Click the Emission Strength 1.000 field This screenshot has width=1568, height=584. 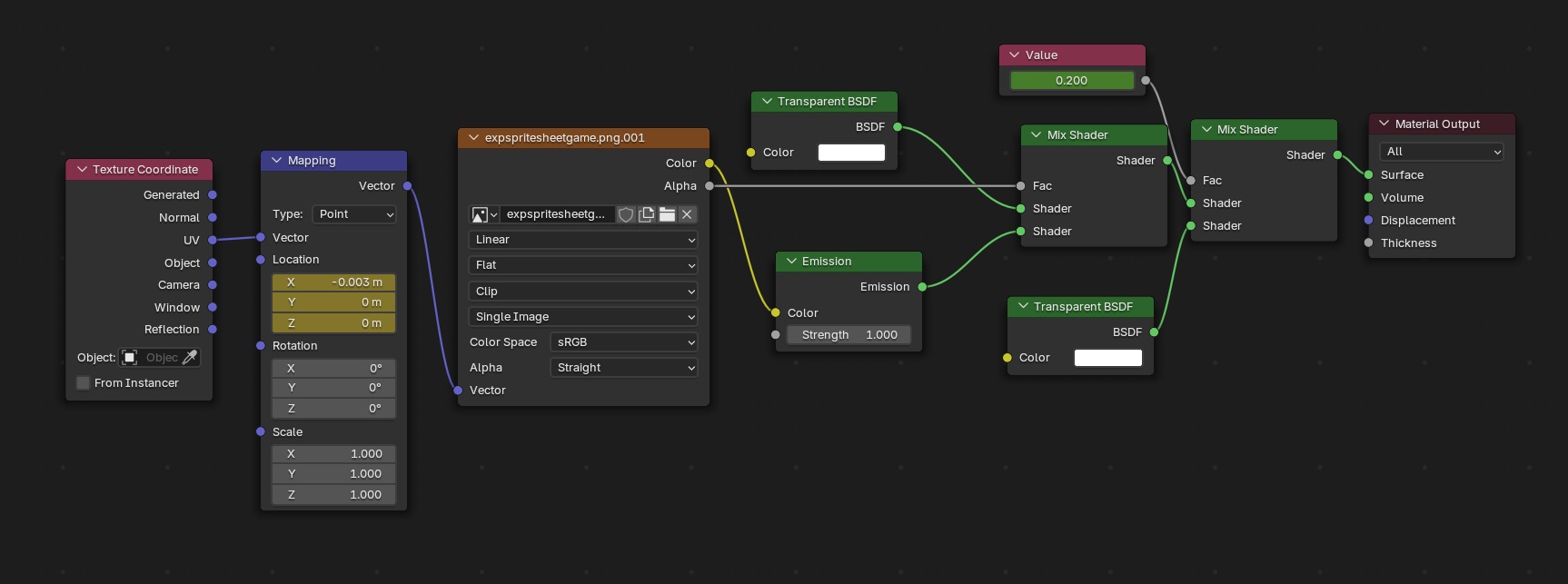click(x=849, y=335)
